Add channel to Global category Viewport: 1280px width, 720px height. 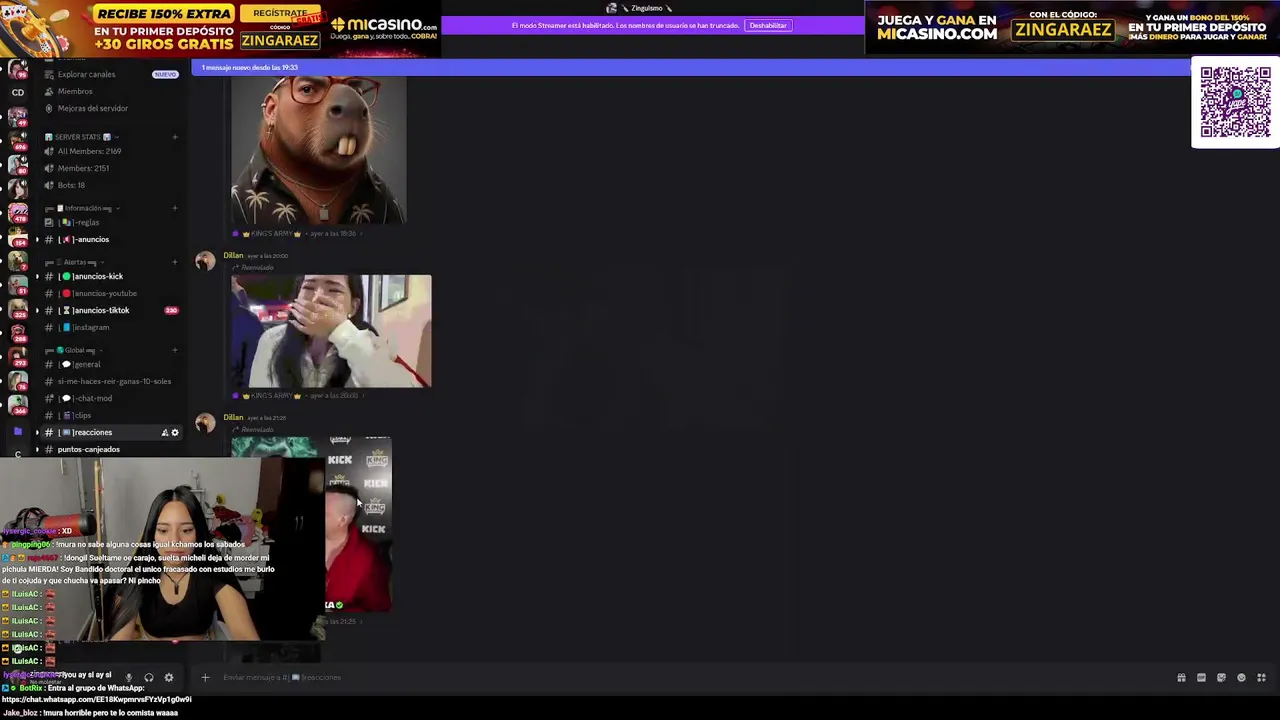coord(175,350)
